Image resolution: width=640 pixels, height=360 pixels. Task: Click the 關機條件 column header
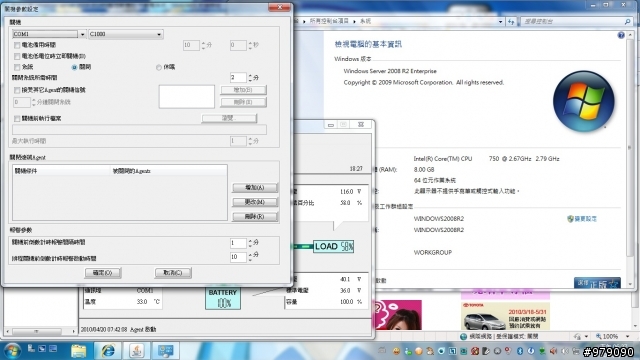61,171
